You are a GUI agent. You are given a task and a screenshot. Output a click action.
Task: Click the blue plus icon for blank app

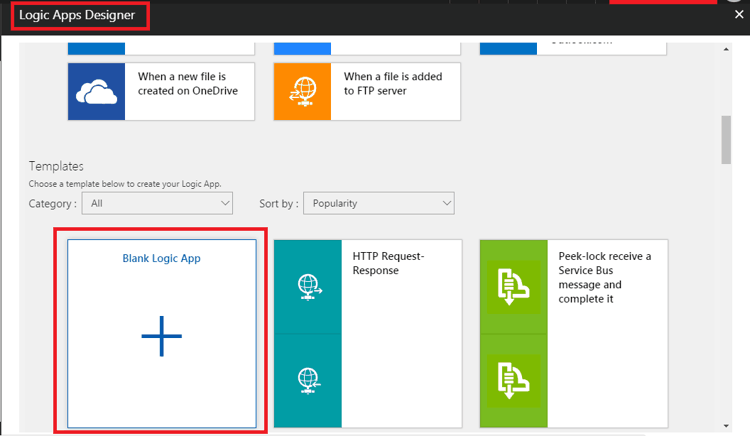coord(161,338)
